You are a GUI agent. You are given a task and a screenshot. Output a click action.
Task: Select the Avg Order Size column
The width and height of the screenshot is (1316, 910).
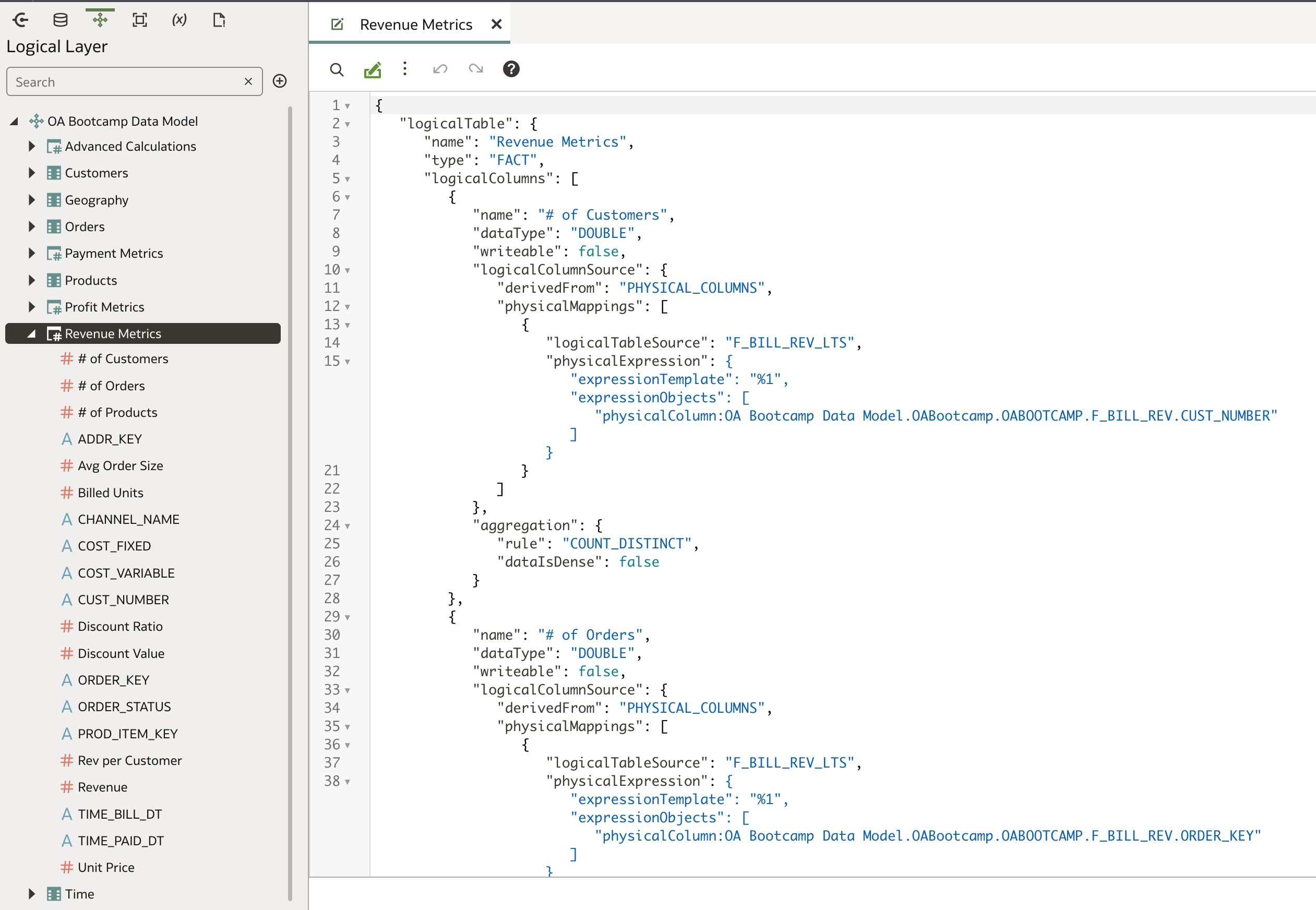[121, 465]
